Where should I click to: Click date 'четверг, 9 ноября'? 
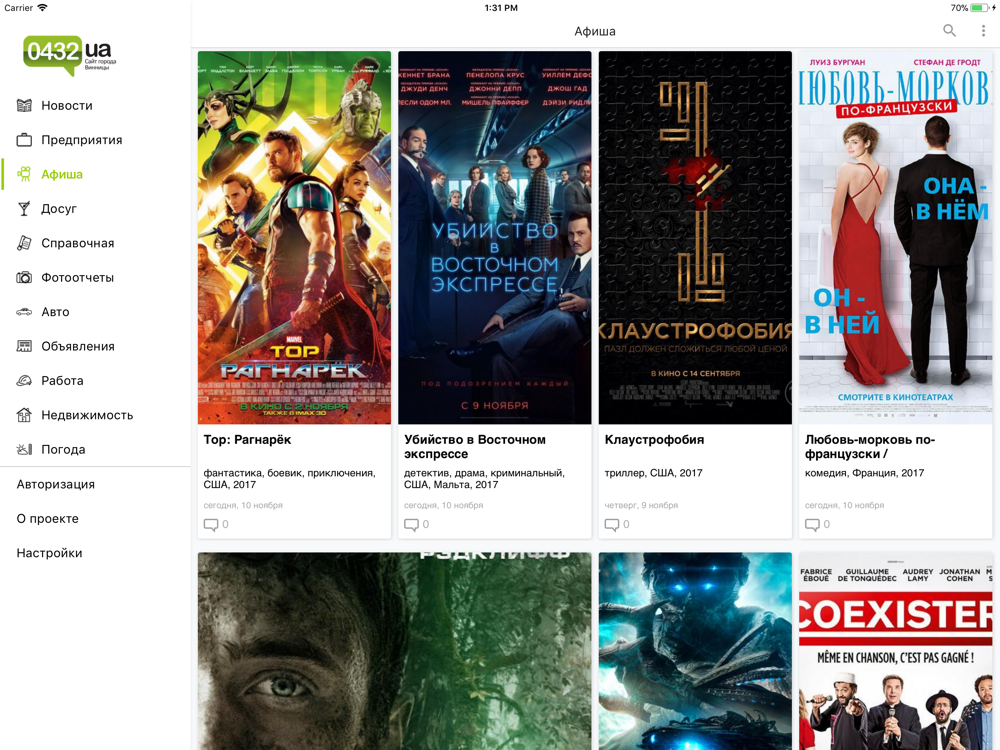click(641, 505)
